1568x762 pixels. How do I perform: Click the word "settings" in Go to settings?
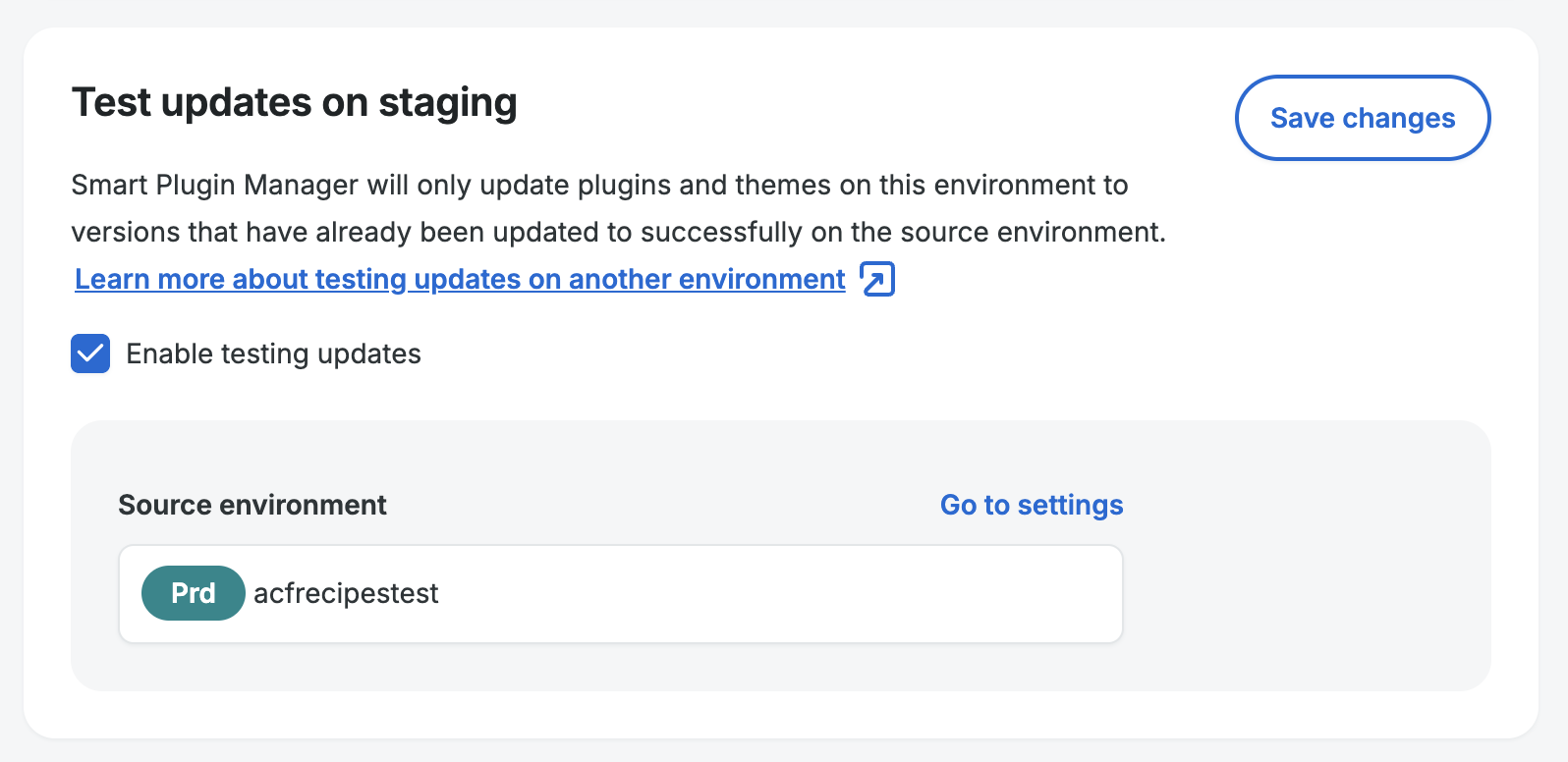click(x=1070, y=505)
